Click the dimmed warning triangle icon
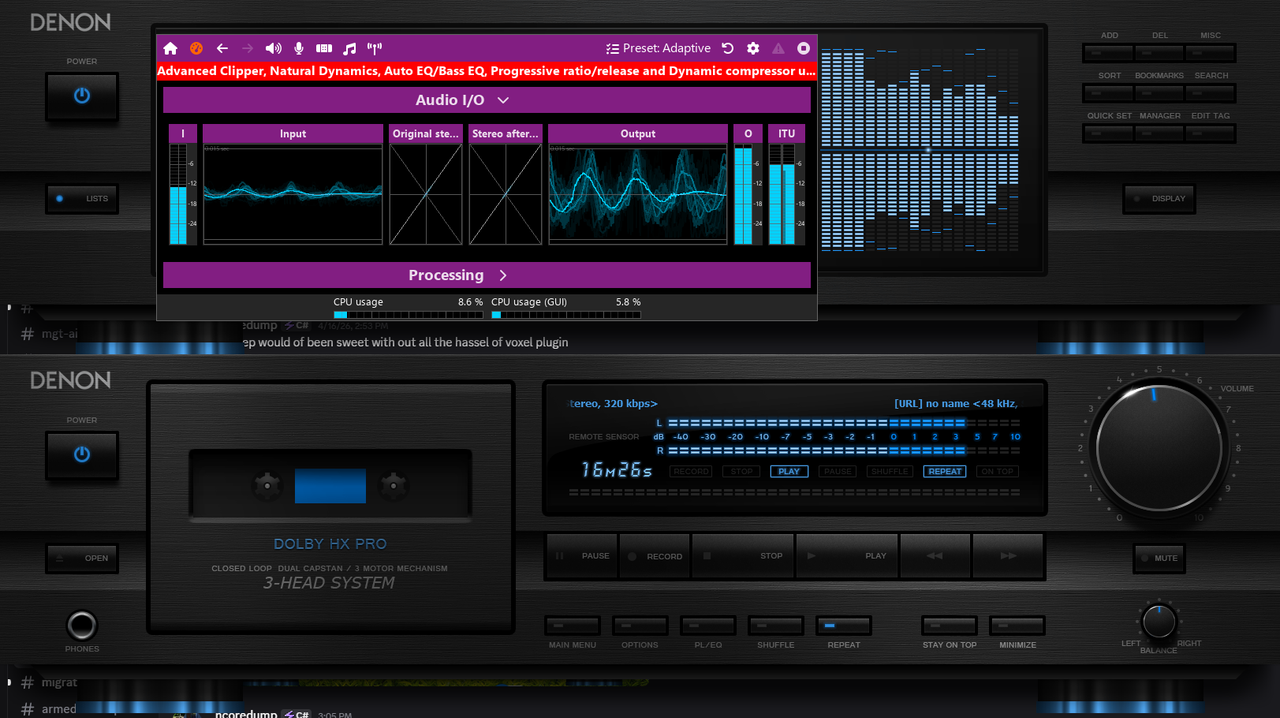The height and width of the screenshot is (718, 1280). [778, 48]
